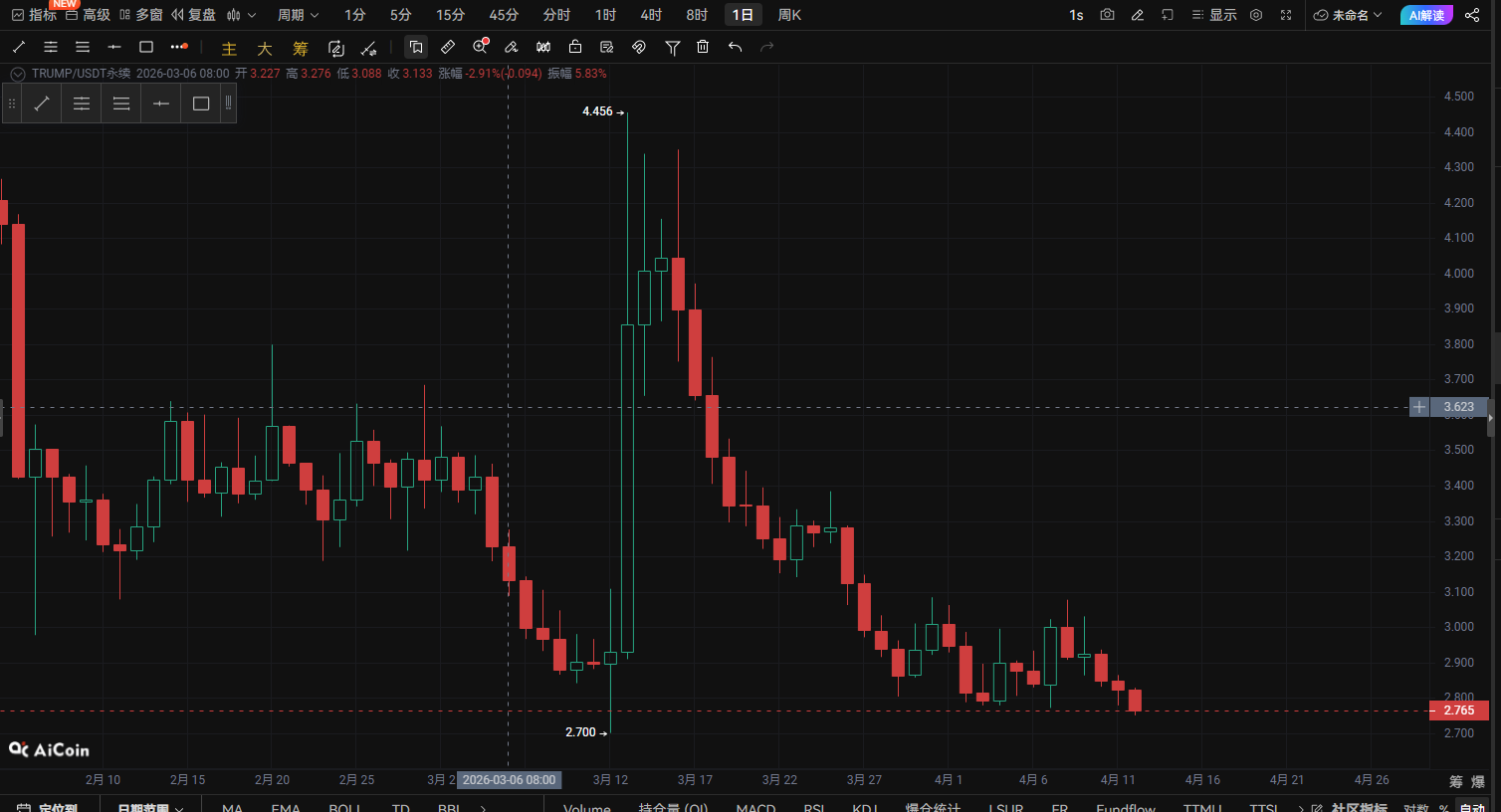The width and height of the screenshot is (1501, 812).
Task: Click the 筹 button at bottom right
Action: (1456, 781)
